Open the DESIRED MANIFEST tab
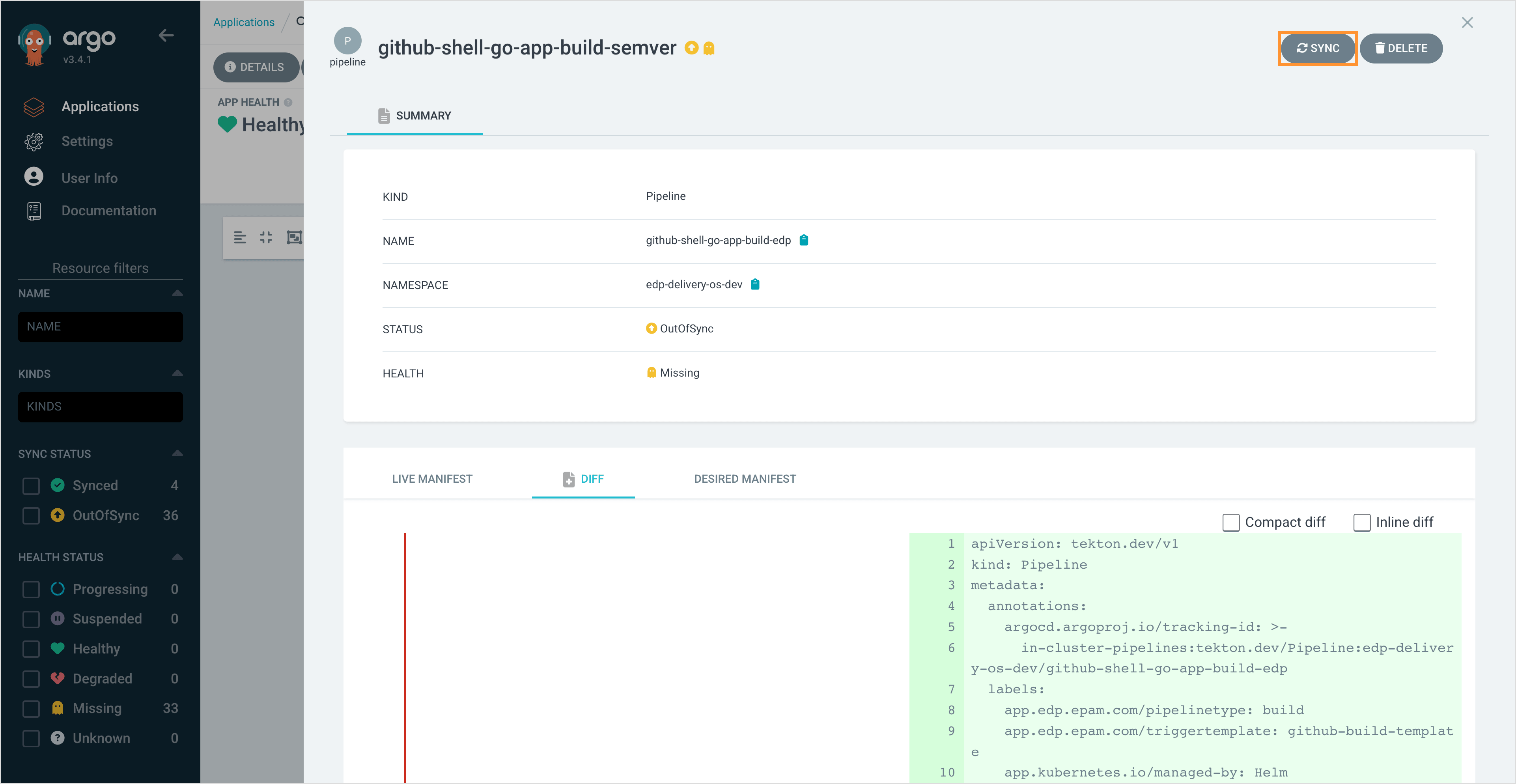The width and height of the screenshot is (1516, 784). coord(745,478)
